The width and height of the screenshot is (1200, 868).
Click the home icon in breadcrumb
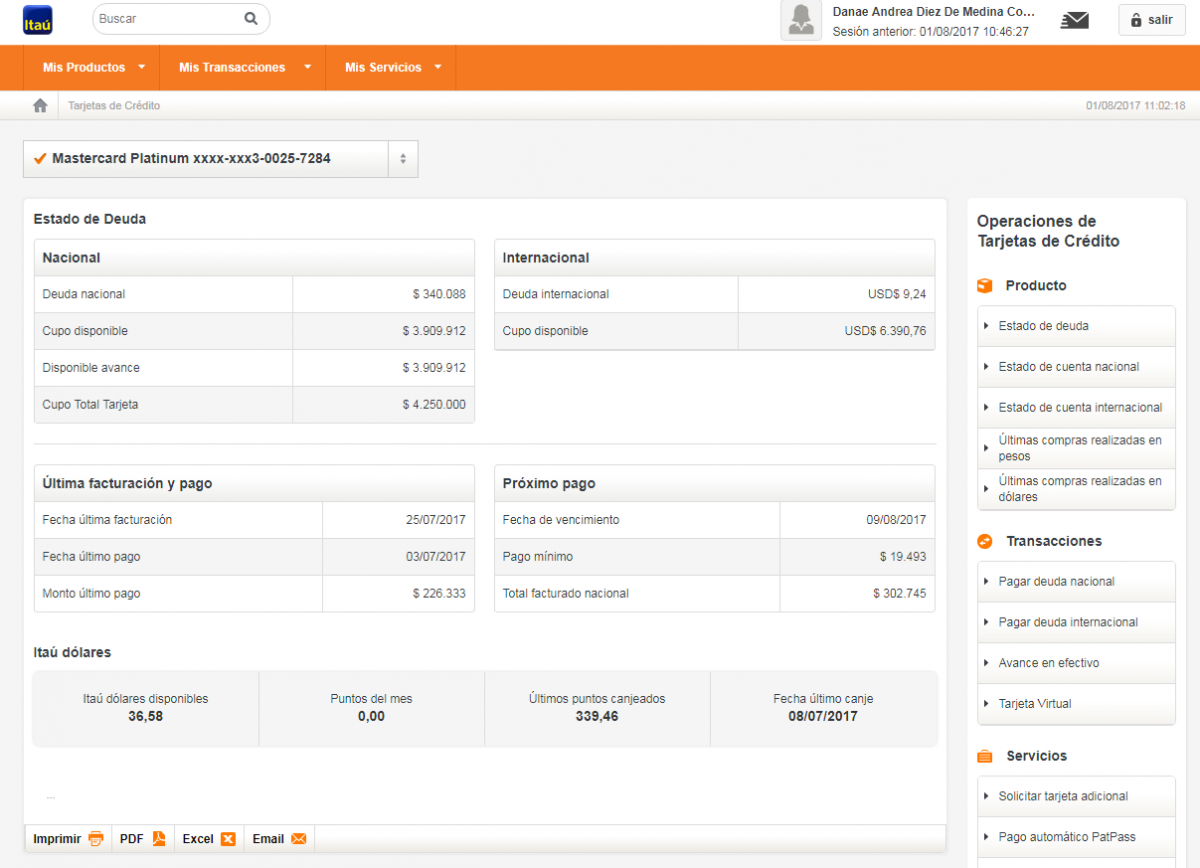coord(40,105)
